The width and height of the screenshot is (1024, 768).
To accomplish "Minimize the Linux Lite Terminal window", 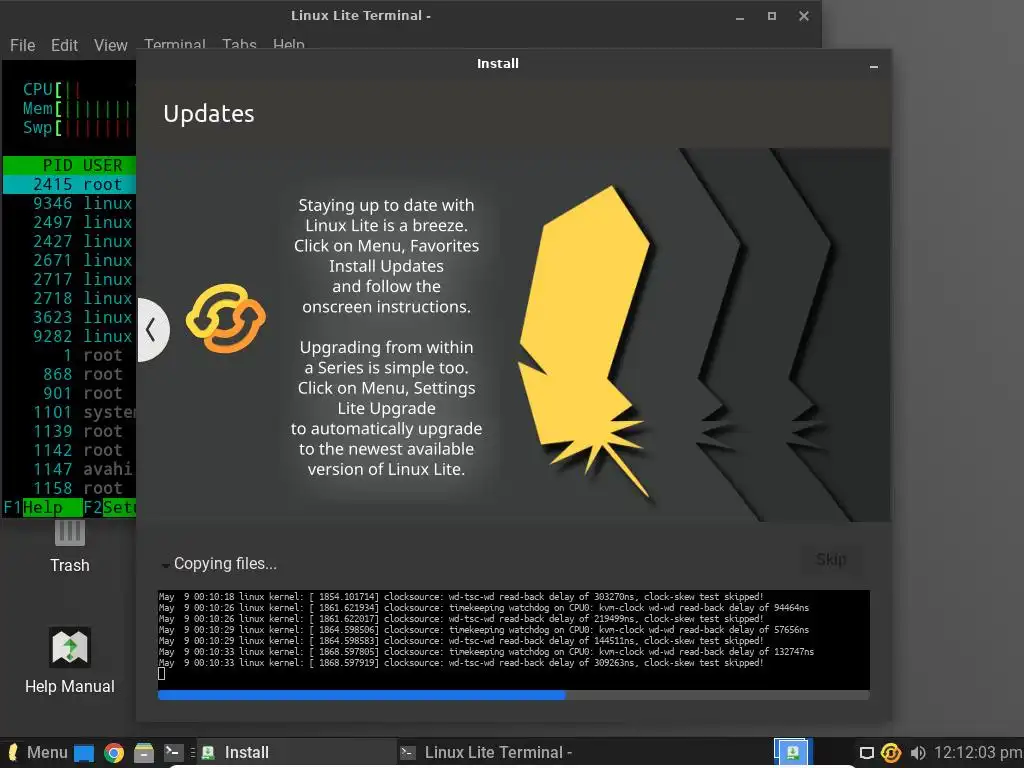I will [740, 17].
